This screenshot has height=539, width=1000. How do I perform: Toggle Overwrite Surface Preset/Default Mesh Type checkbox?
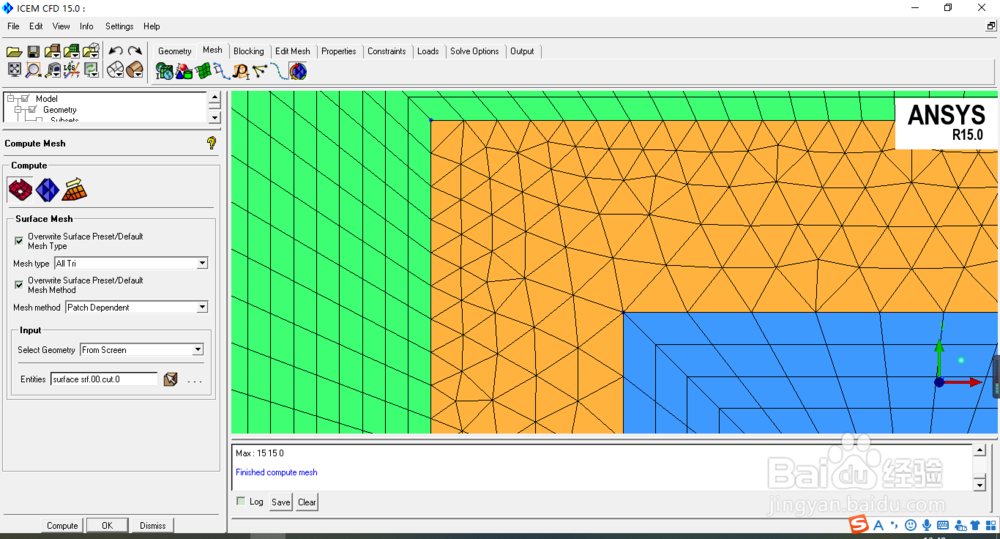pos(18,241)
